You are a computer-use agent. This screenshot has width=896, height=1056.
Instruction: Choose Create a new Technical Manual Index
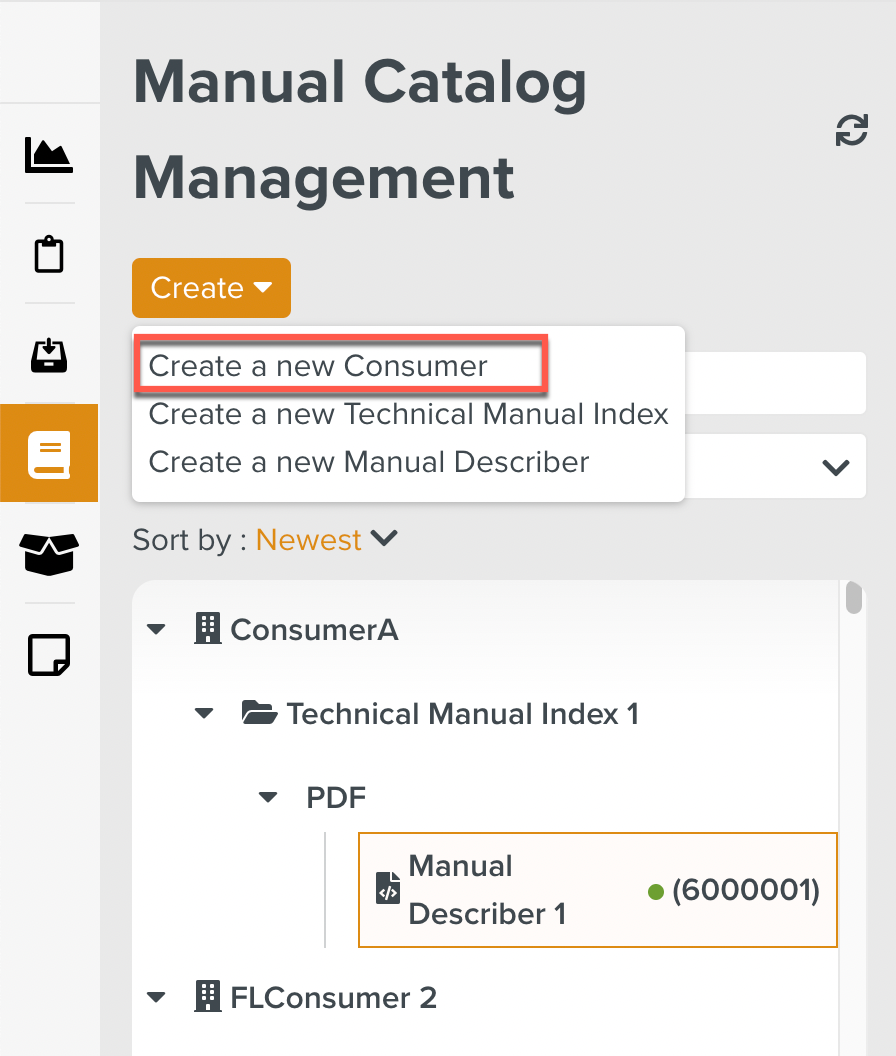coord(408,413)
